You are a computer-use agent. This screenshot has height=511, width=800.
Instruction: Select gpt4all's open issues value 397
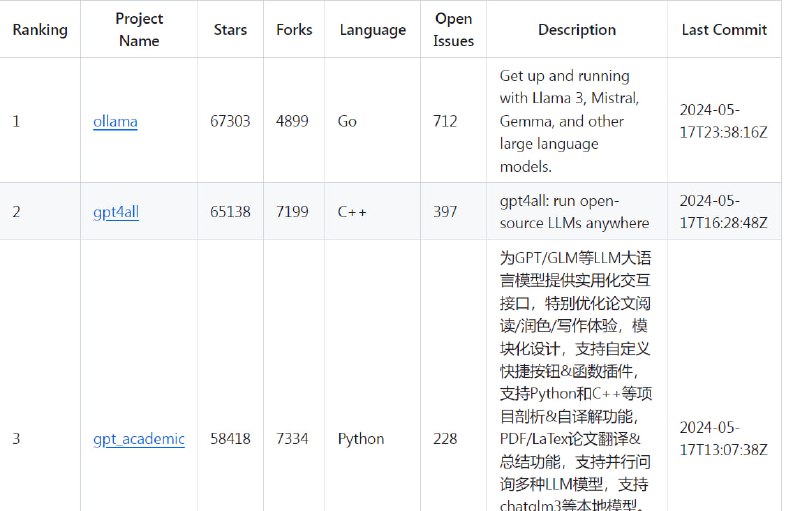point(445,212)
